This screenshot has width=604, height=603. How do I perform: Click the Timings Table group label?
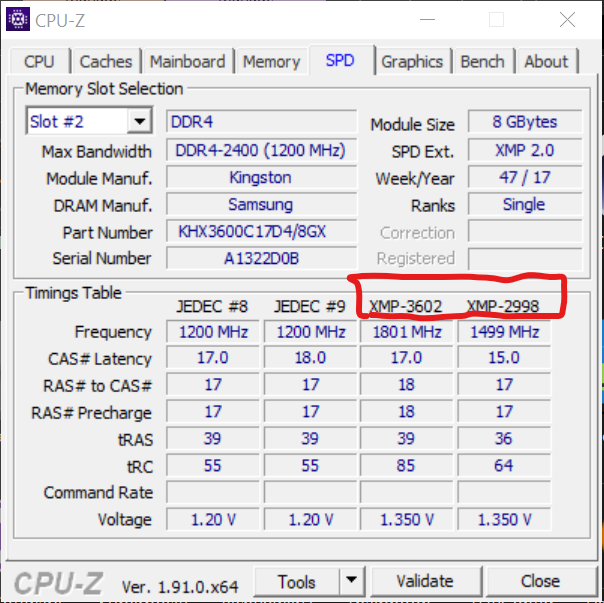(x=74, y=293)
